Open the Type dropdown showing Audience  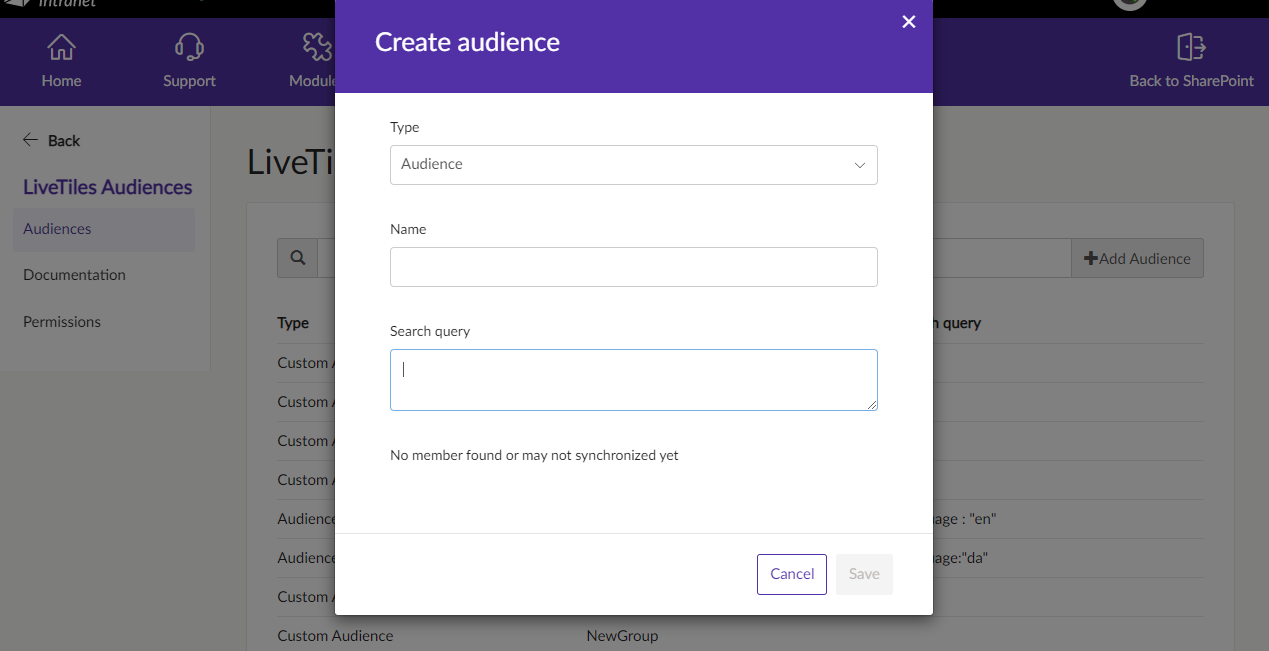pos(633,165)
